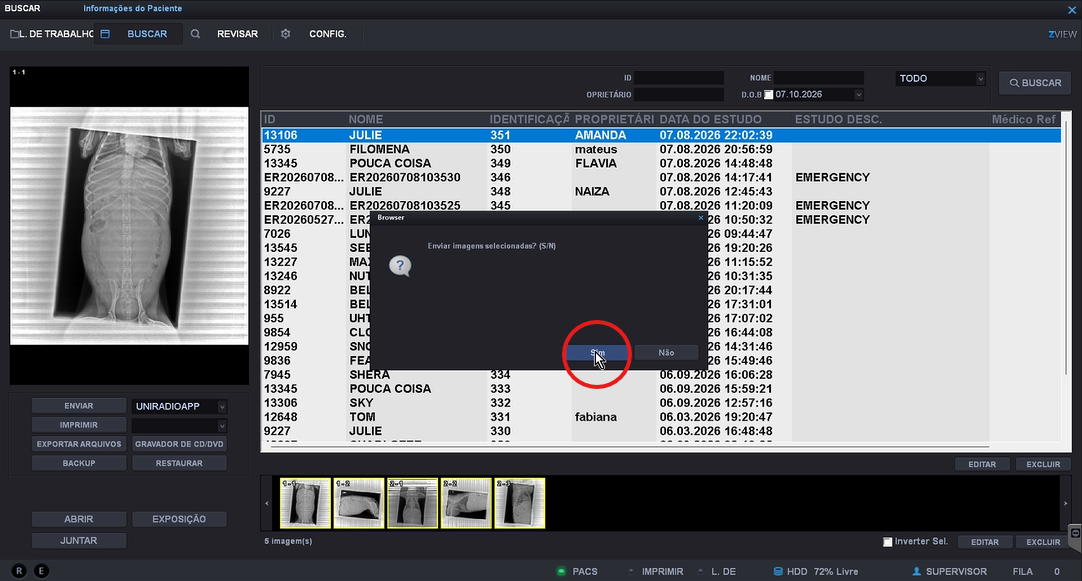The width and height of the screenshot is (1082, 581).
Task: Select the highlighted JULIE row with ID 13106
Action: 661,135
